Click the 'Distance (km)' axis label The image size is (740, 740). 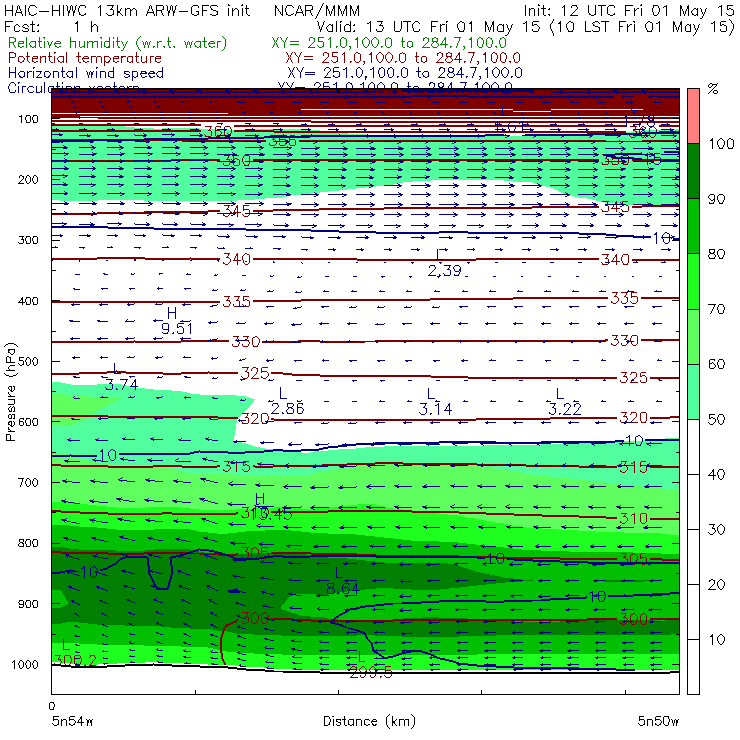click(x=369, y=721)
